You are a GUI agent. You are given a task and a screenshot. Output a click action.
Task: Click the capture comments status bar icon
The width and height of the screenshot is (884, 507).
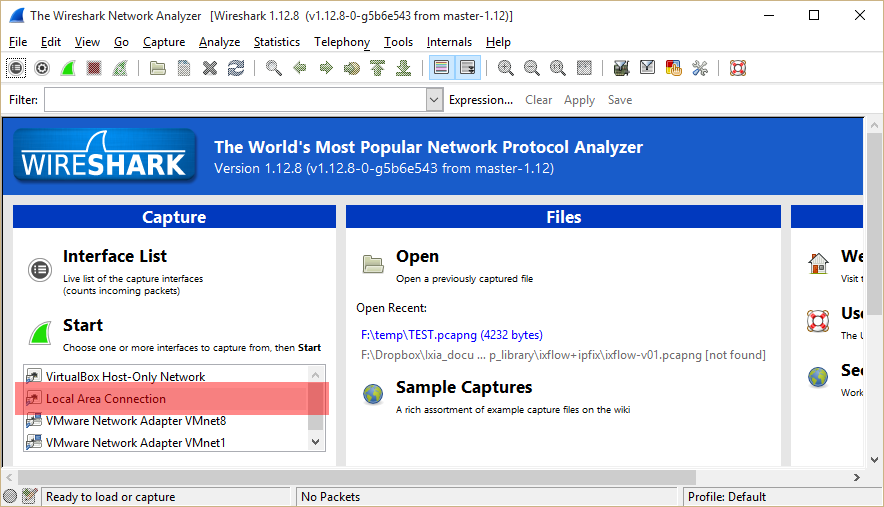coord(29,496)
